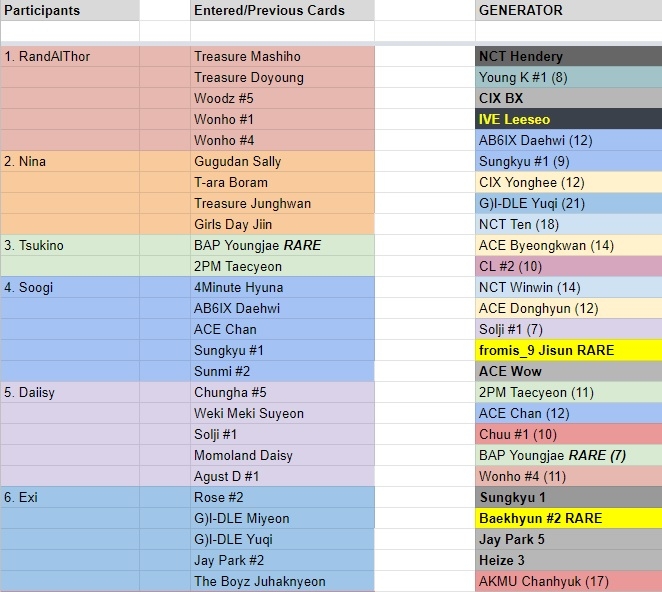
Task: Select the '5. Daiisy' participant cell
Action: (70, 392)
